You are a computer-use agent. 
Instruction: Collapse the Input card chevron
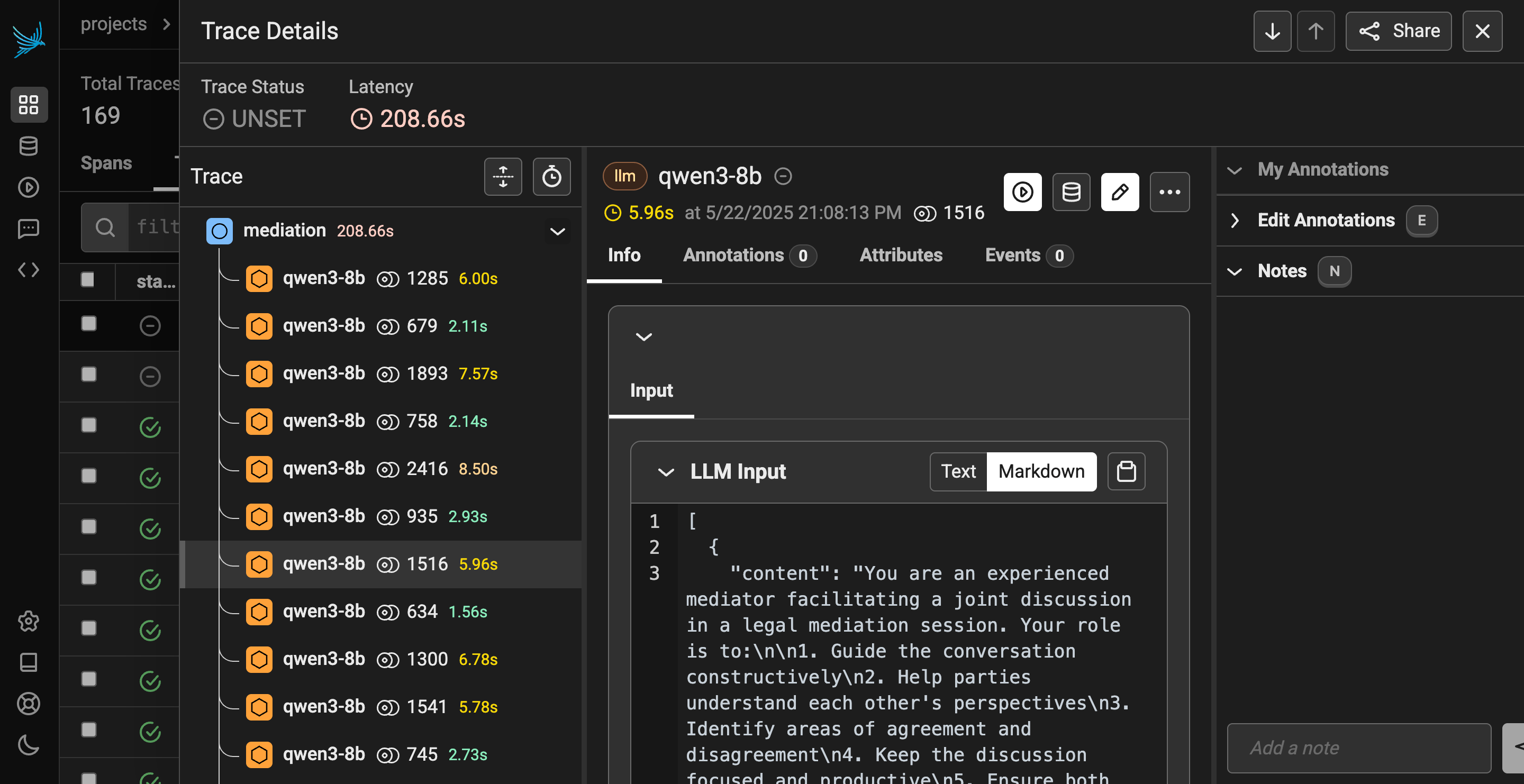click(643, 337)
